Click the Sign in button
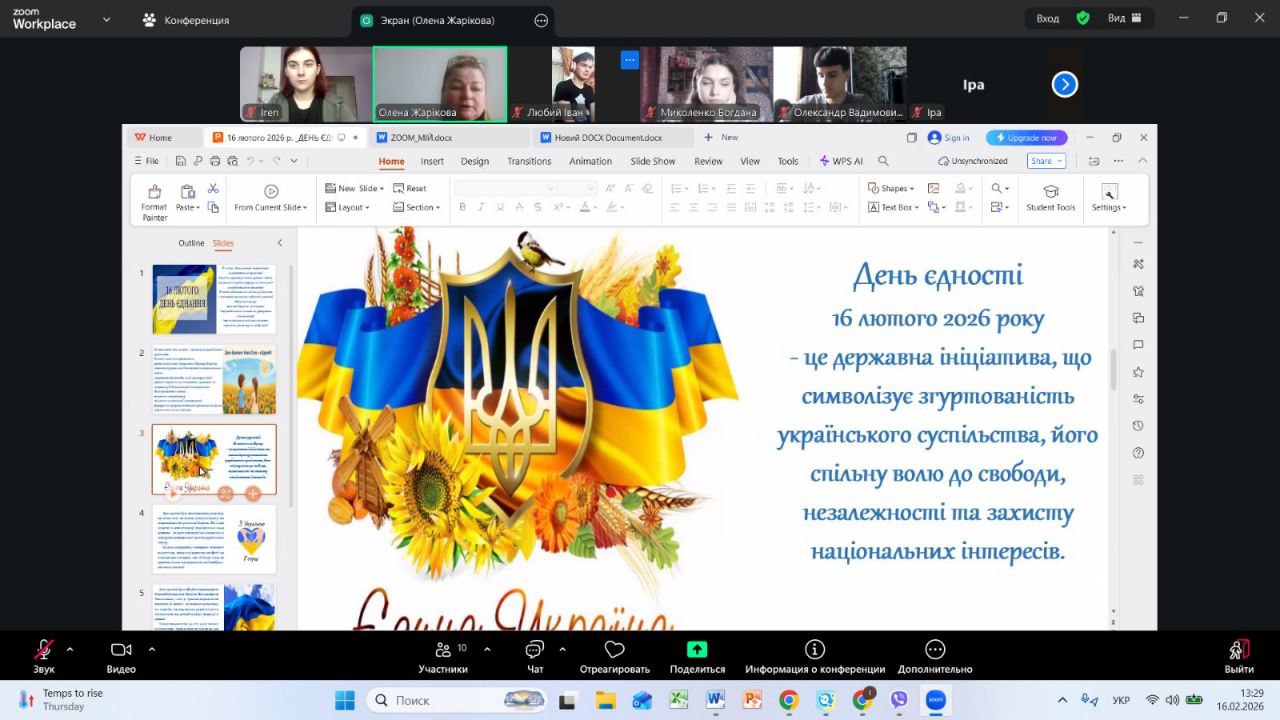Screen dimensions: 1280x720 pos(949,138)
